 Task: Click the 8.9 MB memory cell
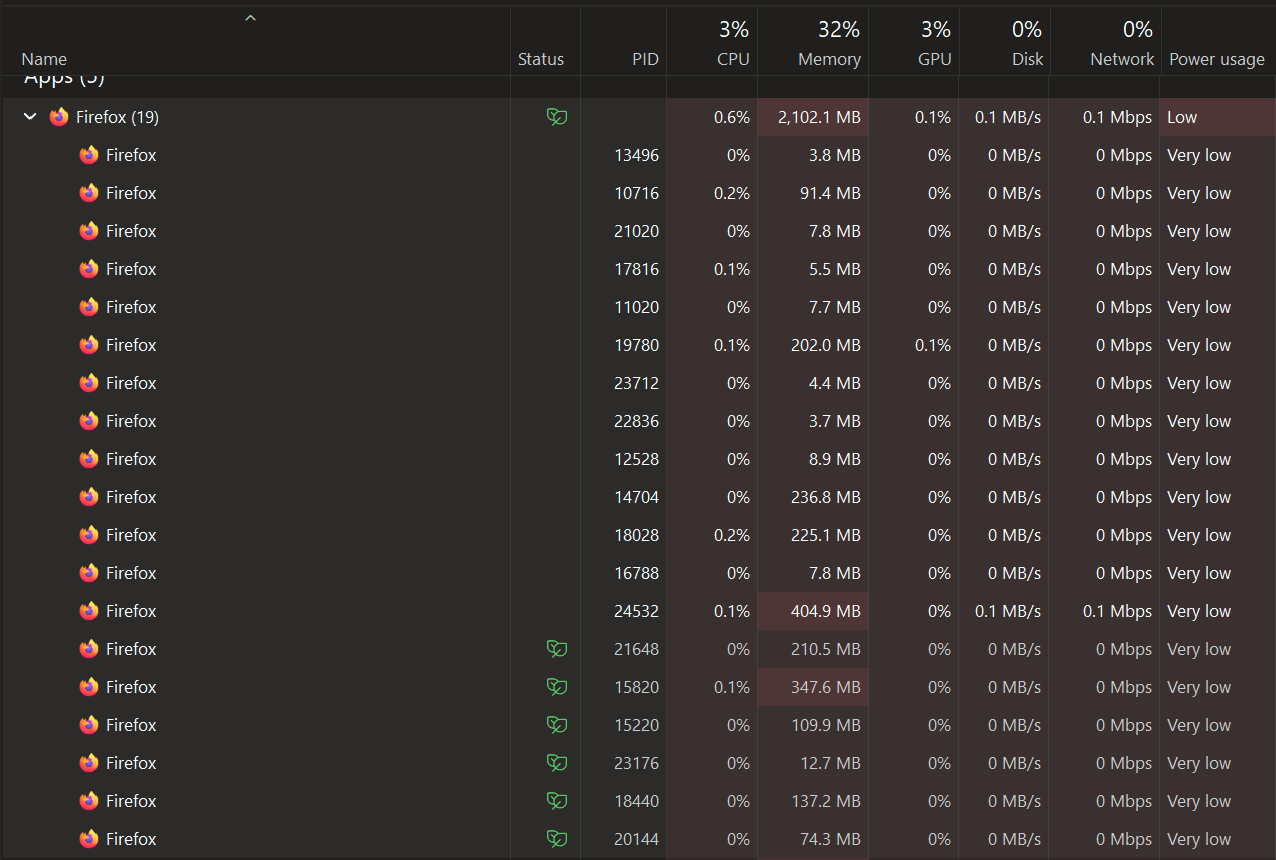[813, 459]
